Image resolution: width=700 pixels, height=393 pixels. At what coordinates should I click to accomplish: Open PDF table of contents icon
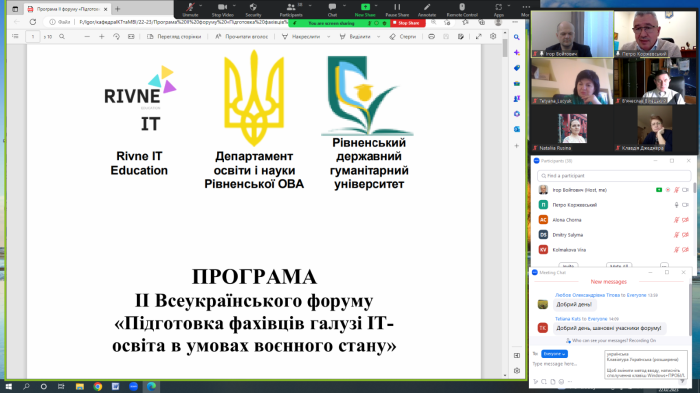click(15, 37)
